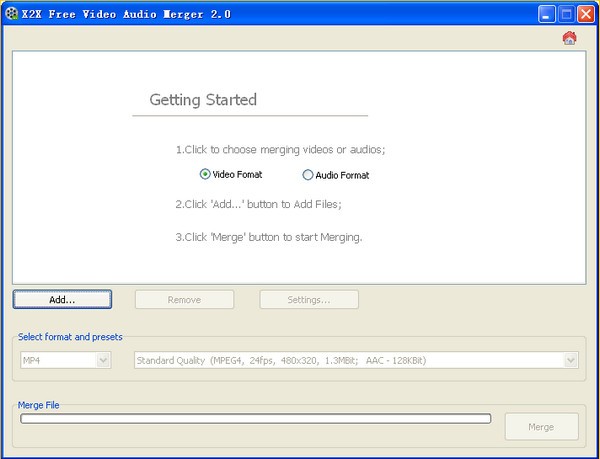This screenshot has height=459, width=600.
Task: Click the window title 'X2X Free Video Audio Merger 2.0'
Action: 126,14
